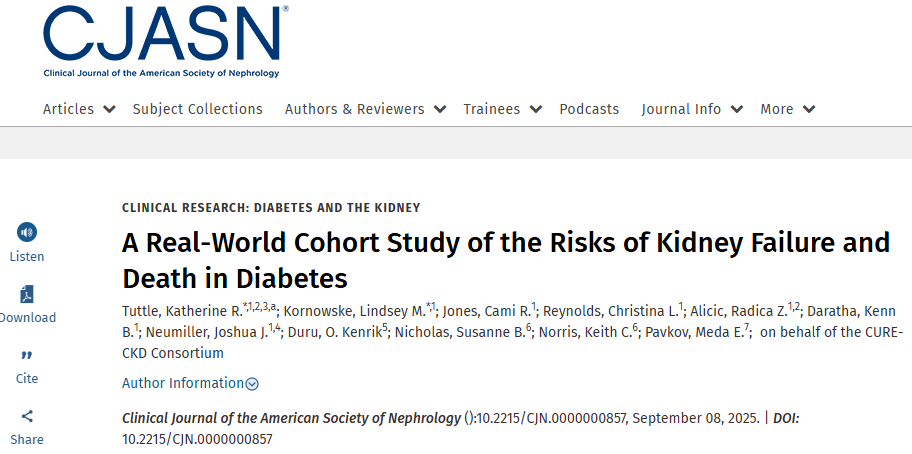Click the Download PDF icon
The height and width of the screenshot is (454, 912).
click(x=27, y=294)
